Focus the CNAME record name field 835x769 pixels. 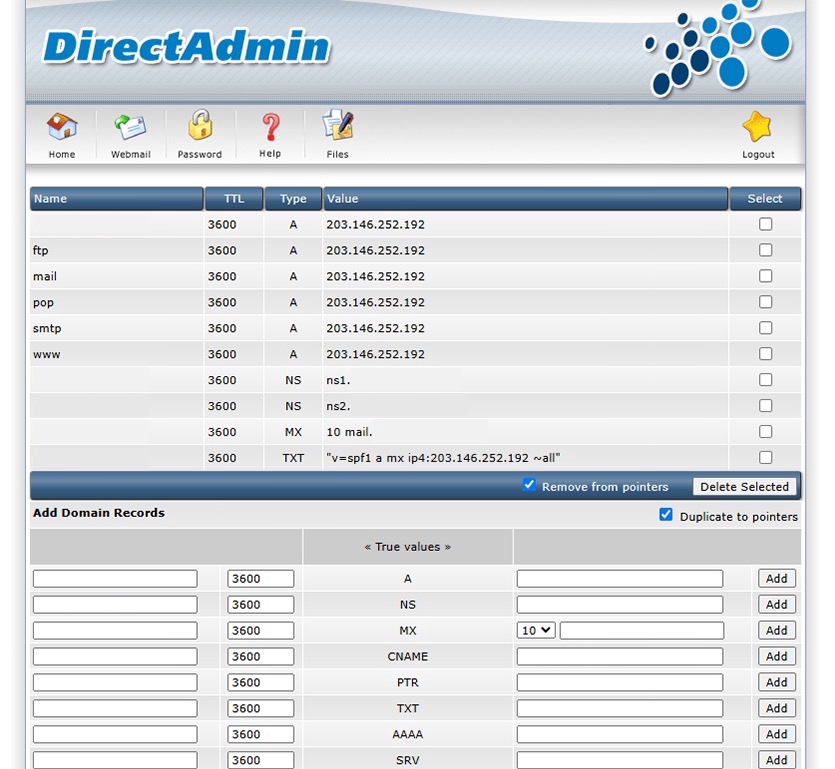pyautogui.click(x=115, y=657)
